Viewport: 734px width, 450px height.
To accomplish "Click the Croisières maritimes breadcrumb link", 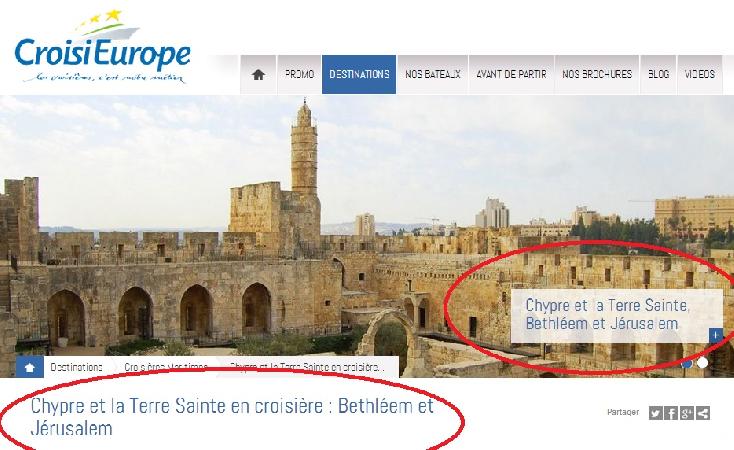I will [166, 368].
